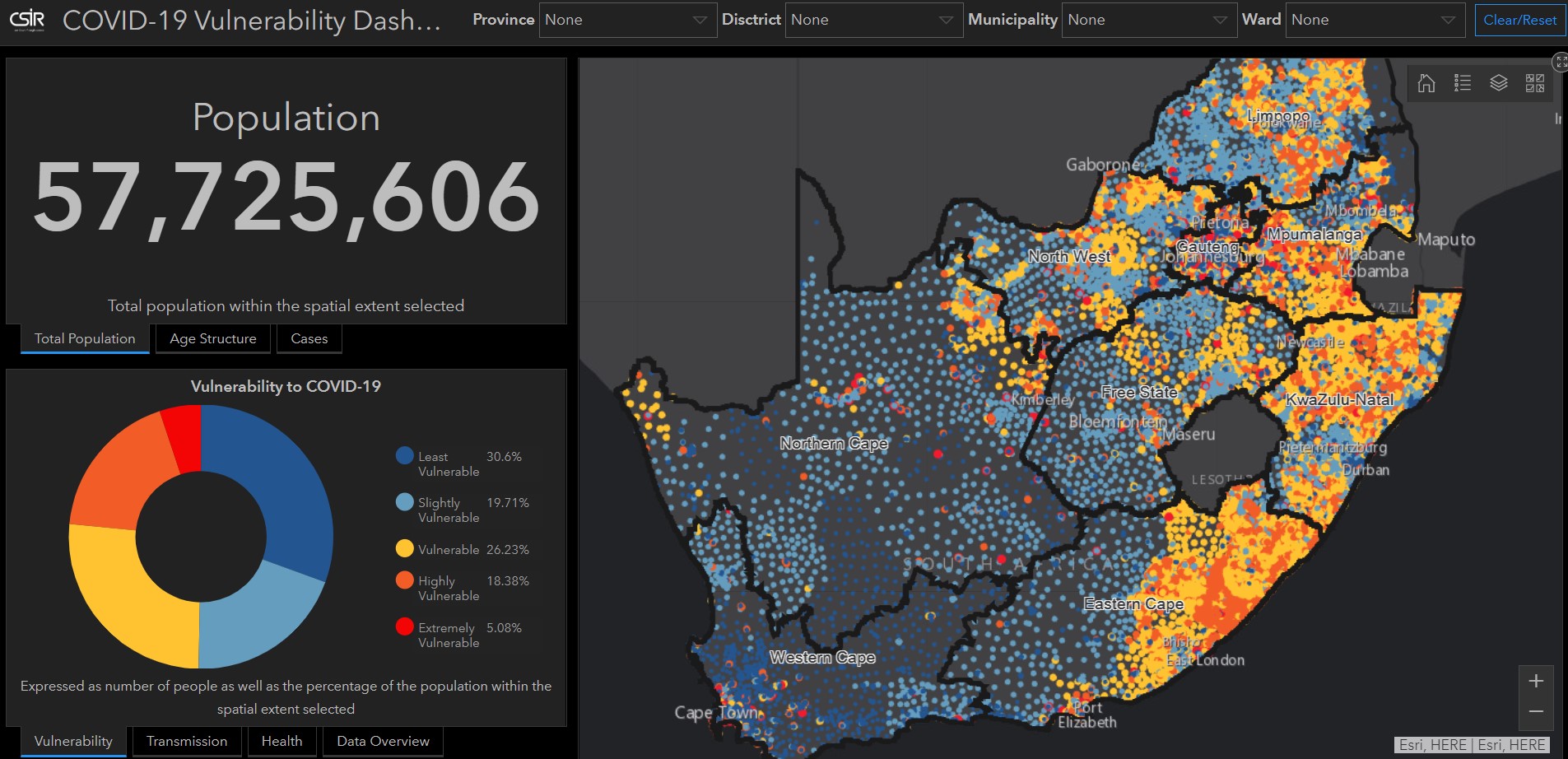Switch to the Health tab

coord(281,741)
